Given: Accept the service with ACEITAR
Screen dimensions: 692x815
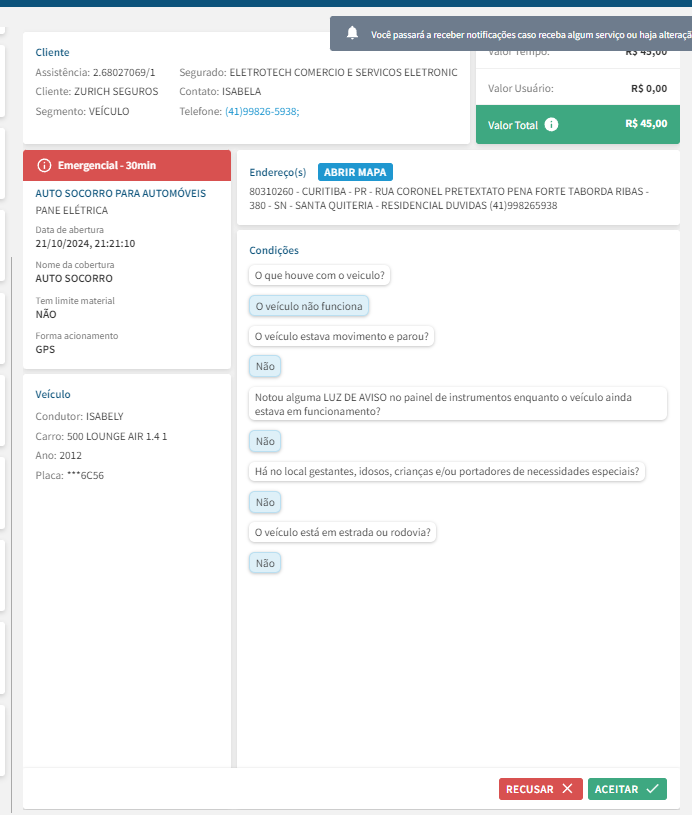Looking at the screenshot, I should (627, 789).
